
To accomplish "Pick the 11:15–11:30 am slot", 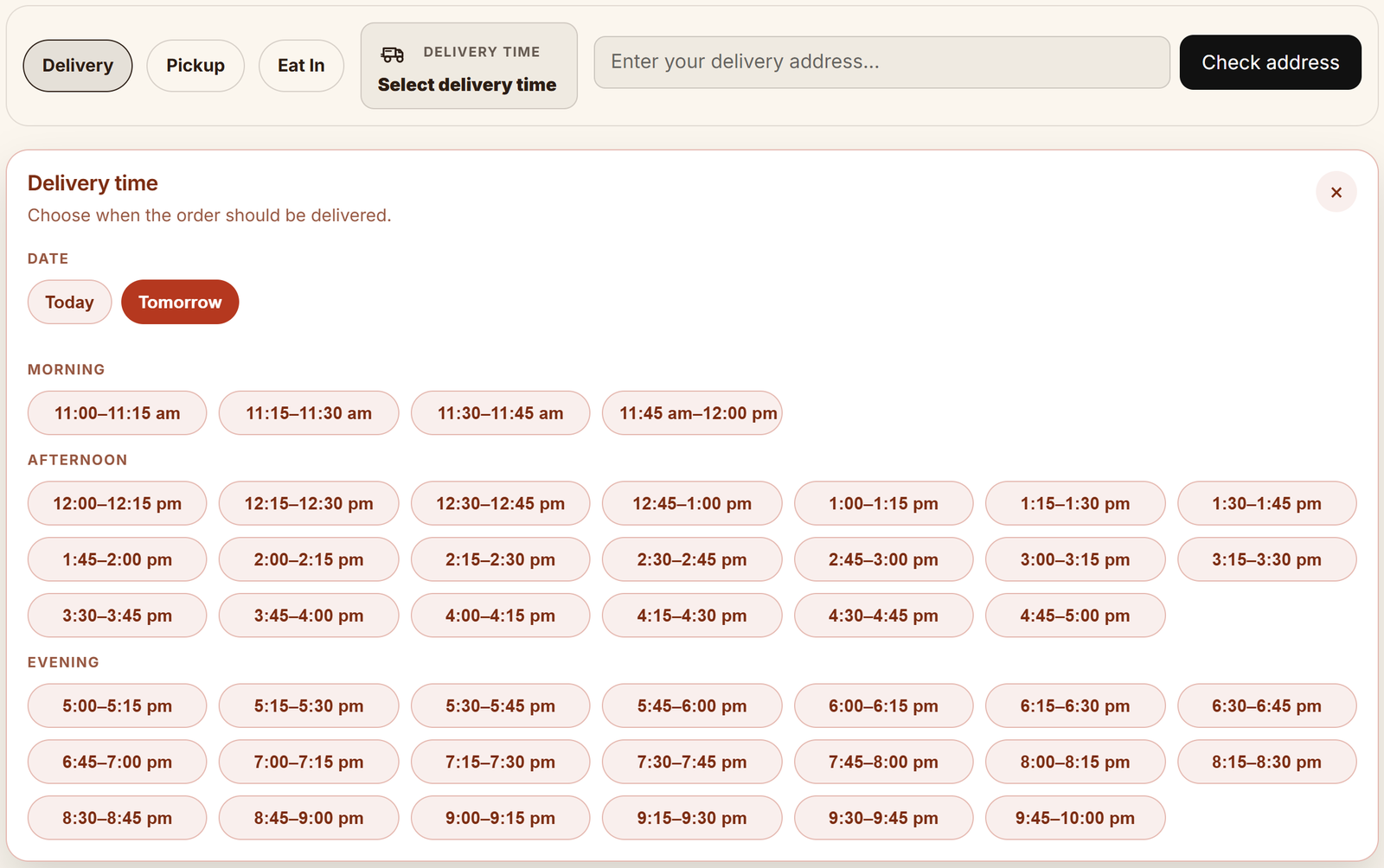I will pyautogui.click(x=309, y=413).
